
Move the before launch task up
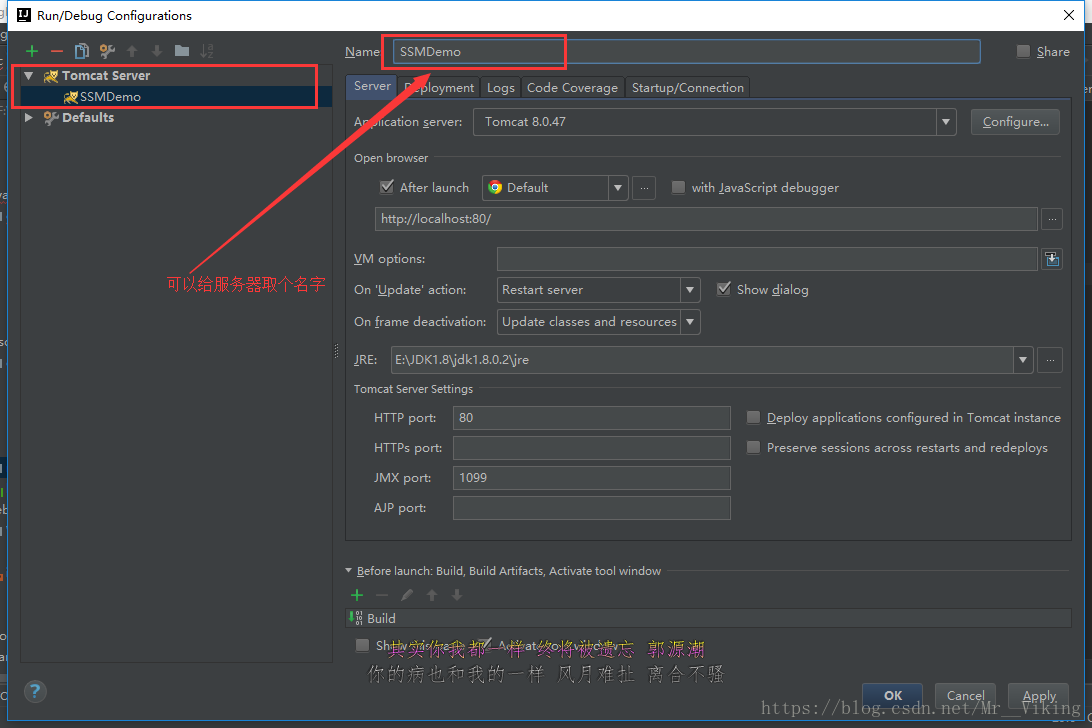tap(432, 595)
